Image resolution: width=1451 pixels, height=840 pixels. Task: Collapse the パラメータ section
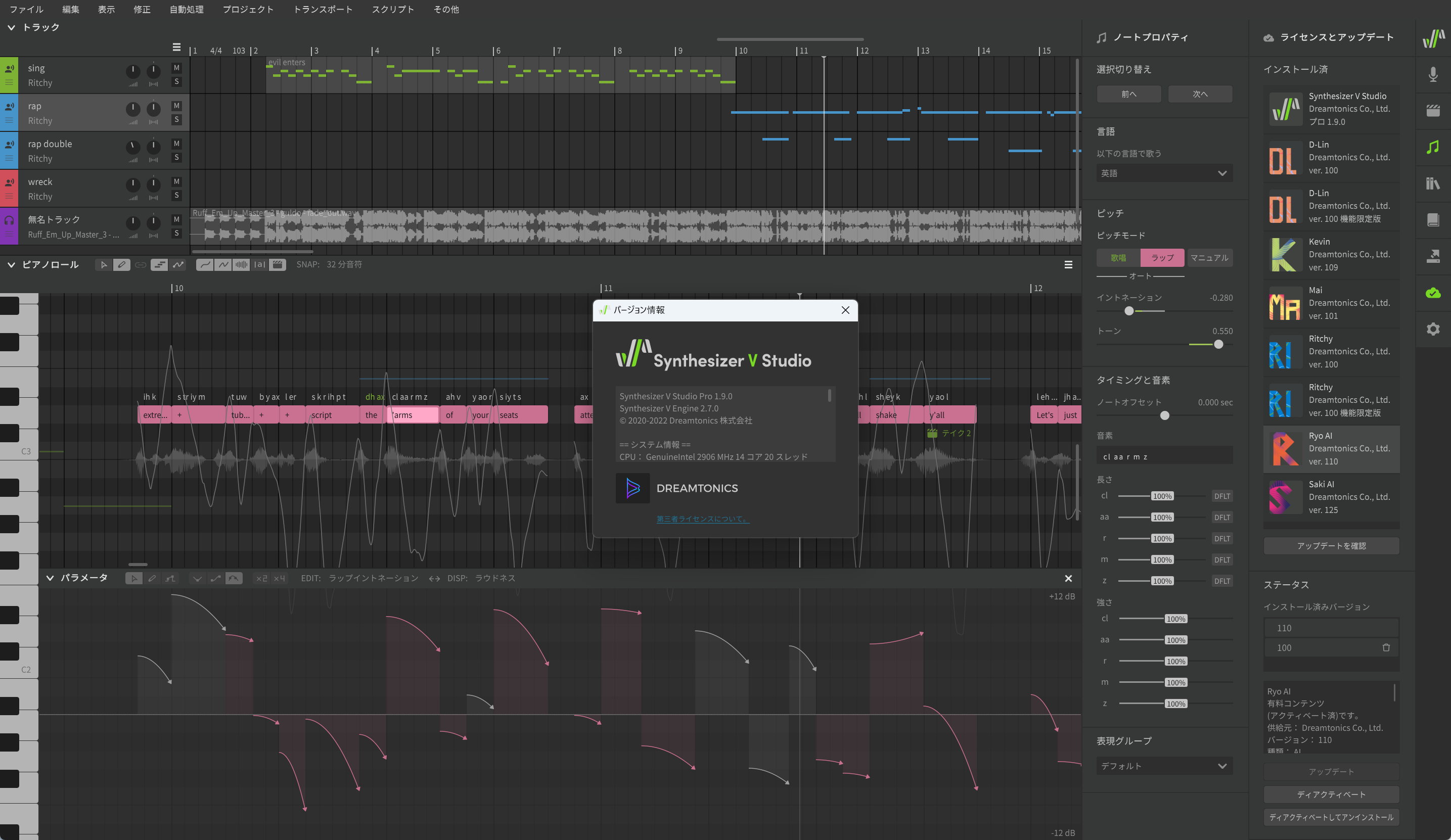click(x=50, y=578)
